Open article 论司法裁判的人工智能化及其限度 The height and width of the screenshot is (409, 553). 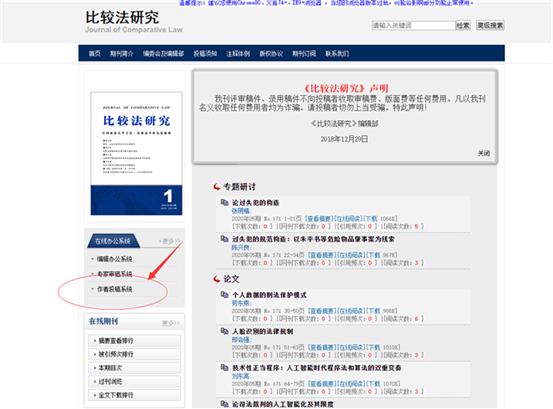coord(283,404)
